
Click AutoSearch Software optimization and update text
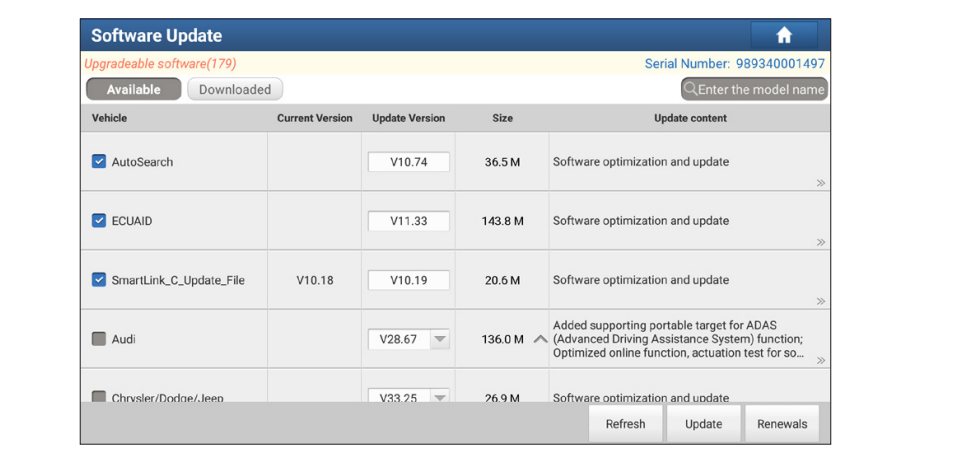click(x=641, y=162)
